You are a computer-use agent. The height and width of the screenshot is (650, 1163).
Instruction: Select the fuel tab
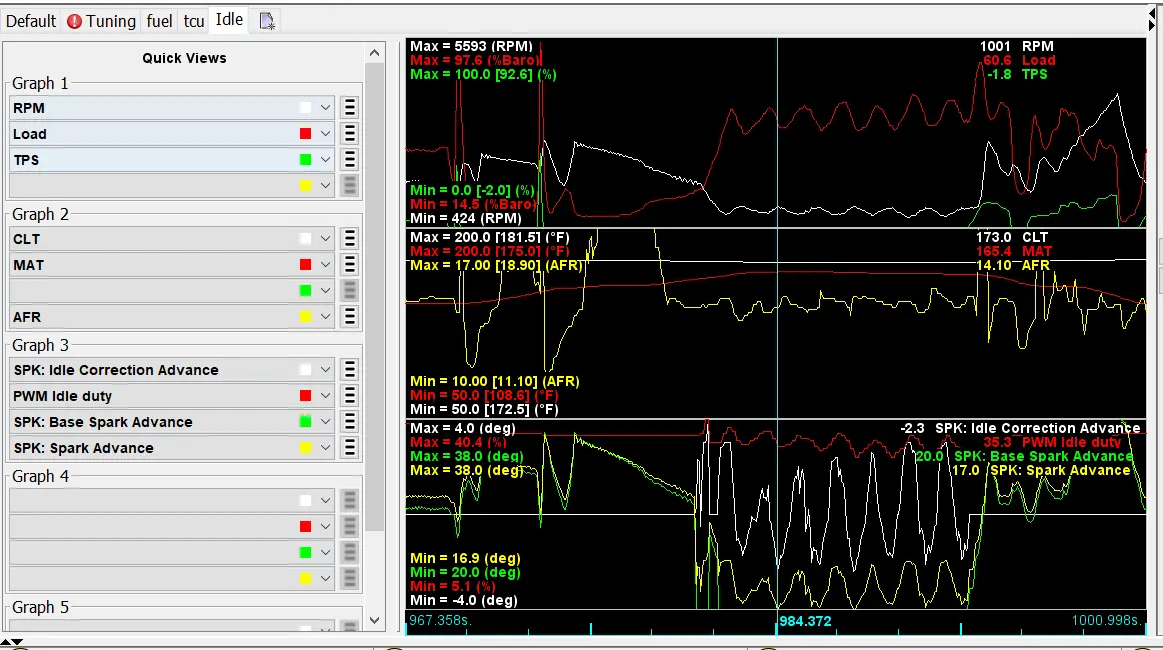click(x=159, y=21)
